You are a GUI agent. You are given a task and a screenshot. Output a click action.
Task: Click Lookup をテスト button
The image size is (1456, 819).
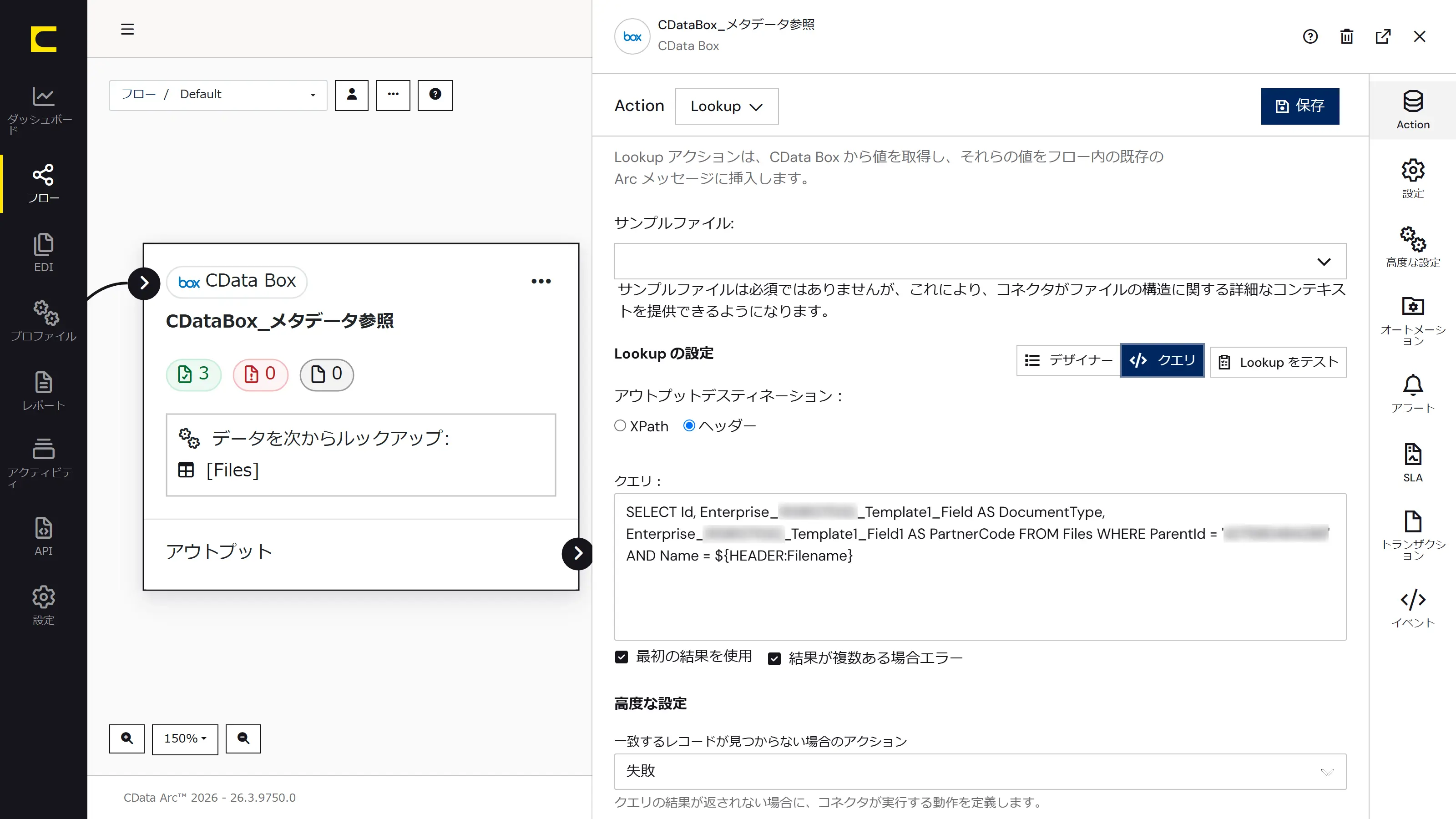tap(1278, 362)
